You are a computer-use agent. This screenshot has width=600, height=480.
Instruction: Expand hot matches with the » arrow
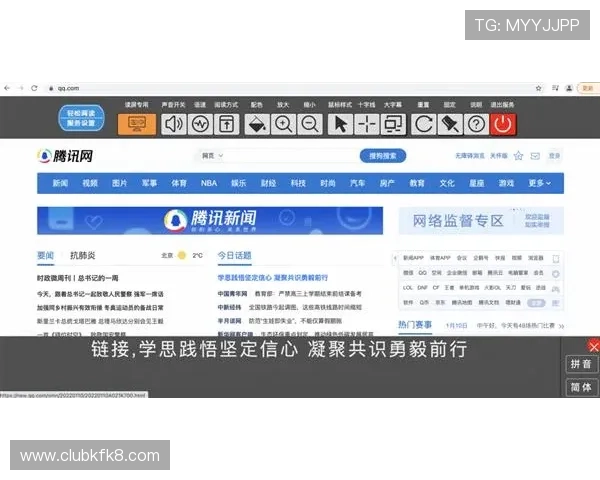[561, 326]
